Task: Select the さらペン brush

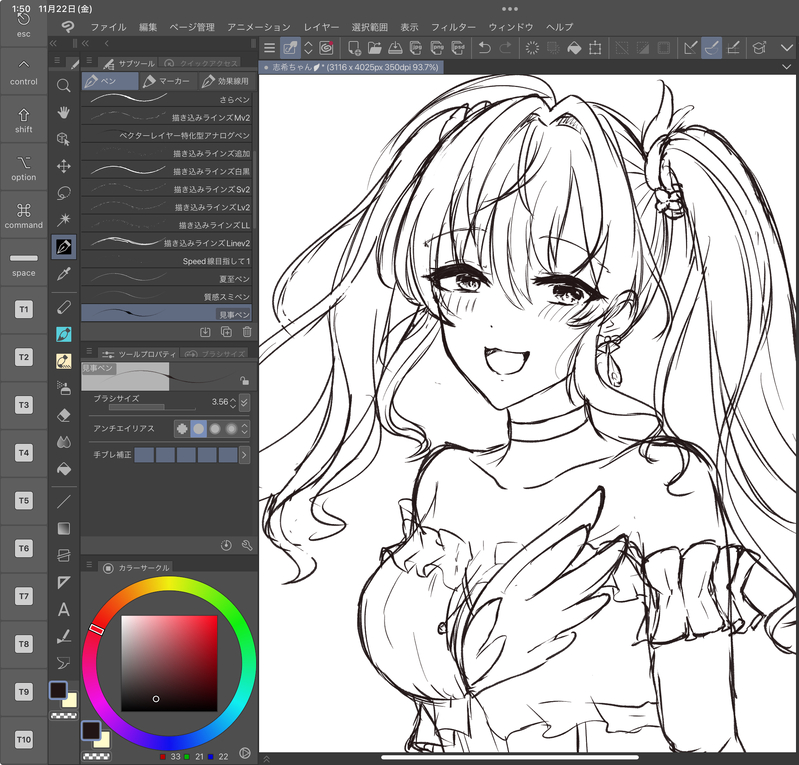Action: [x=167, y=99]
